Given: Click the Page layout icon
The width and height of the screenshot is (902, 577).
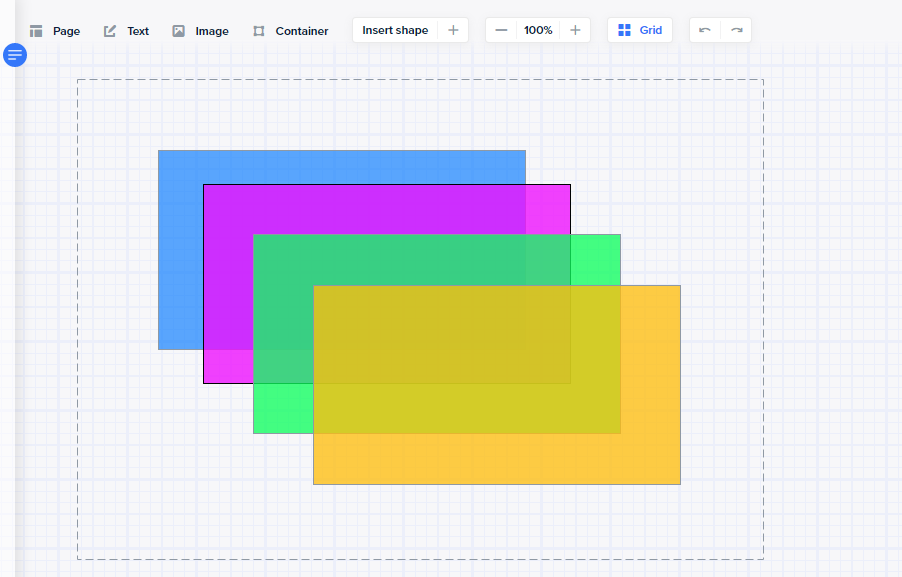Looking at the screenshot, I should point(36,31).
